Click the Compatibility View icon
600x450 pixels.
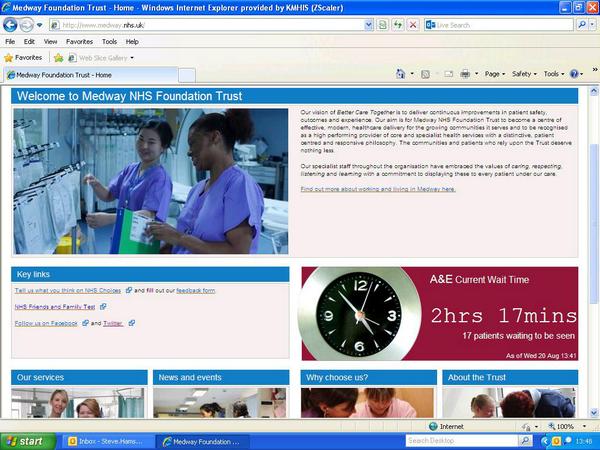(382, 25)
